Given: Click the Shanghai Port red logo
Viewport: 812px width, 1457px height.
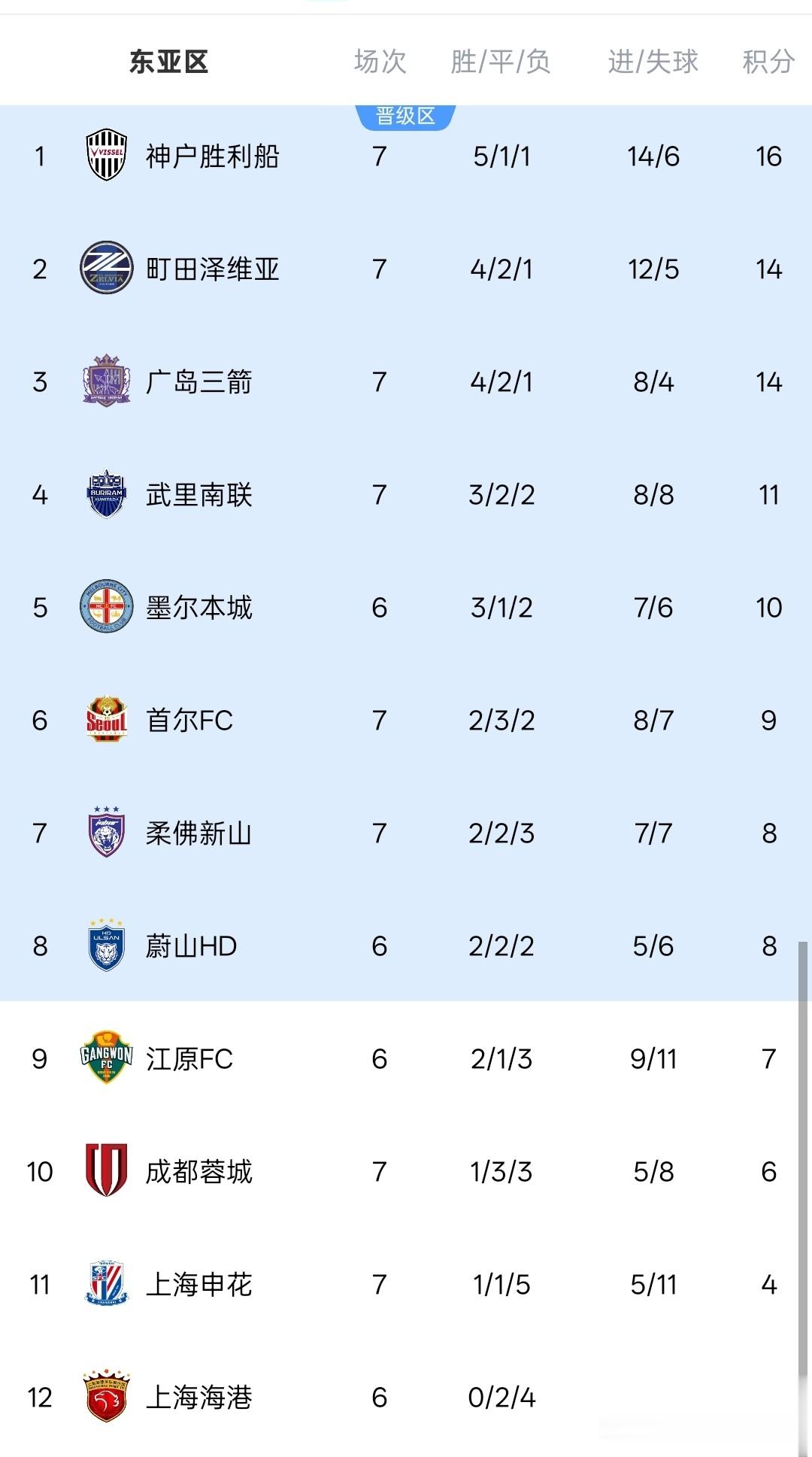Looking at the screenshot, I should coord(106,1397).
